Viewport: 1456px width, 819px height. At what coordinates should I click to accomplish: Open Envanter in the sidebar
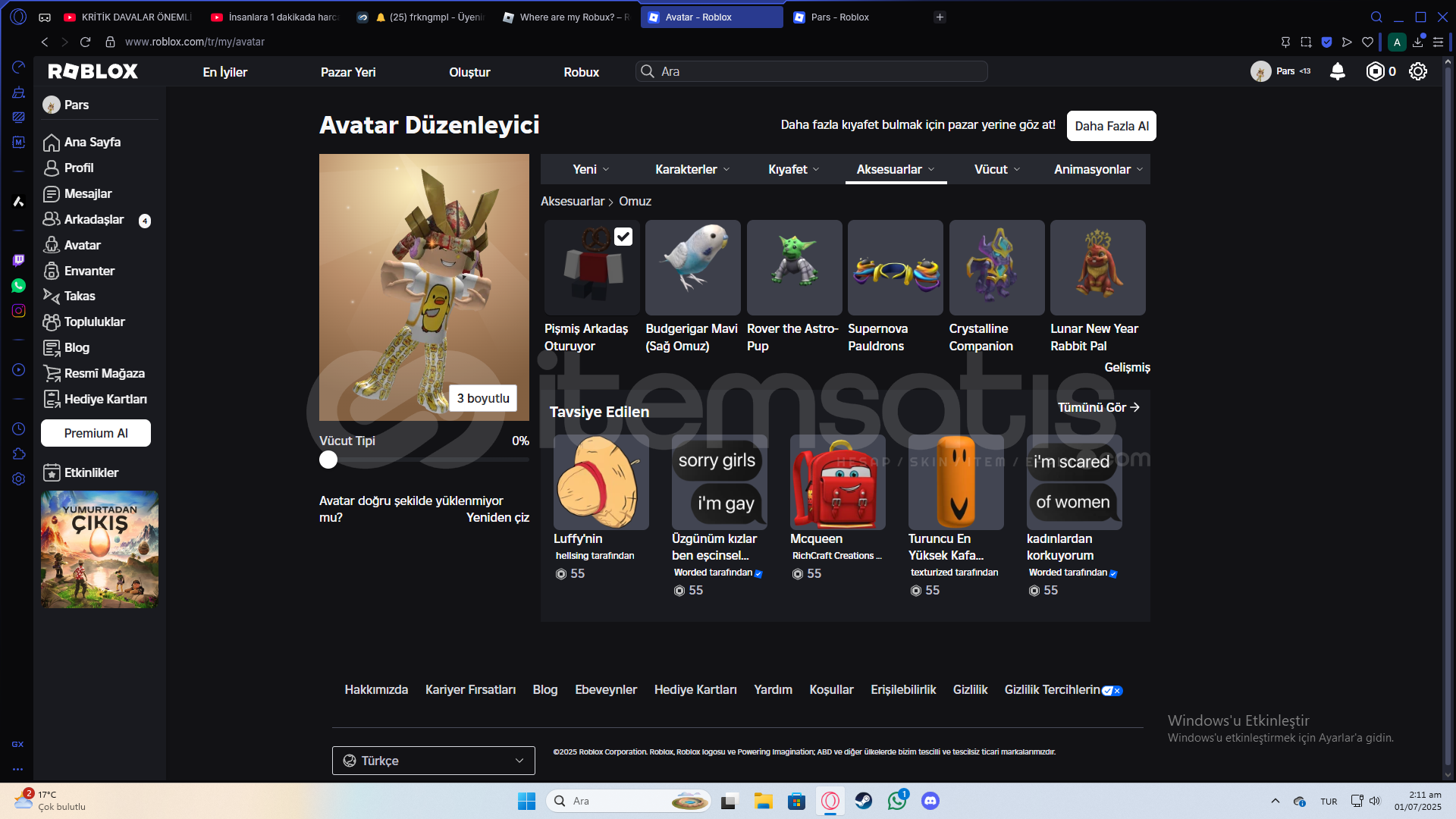point(89,271)
